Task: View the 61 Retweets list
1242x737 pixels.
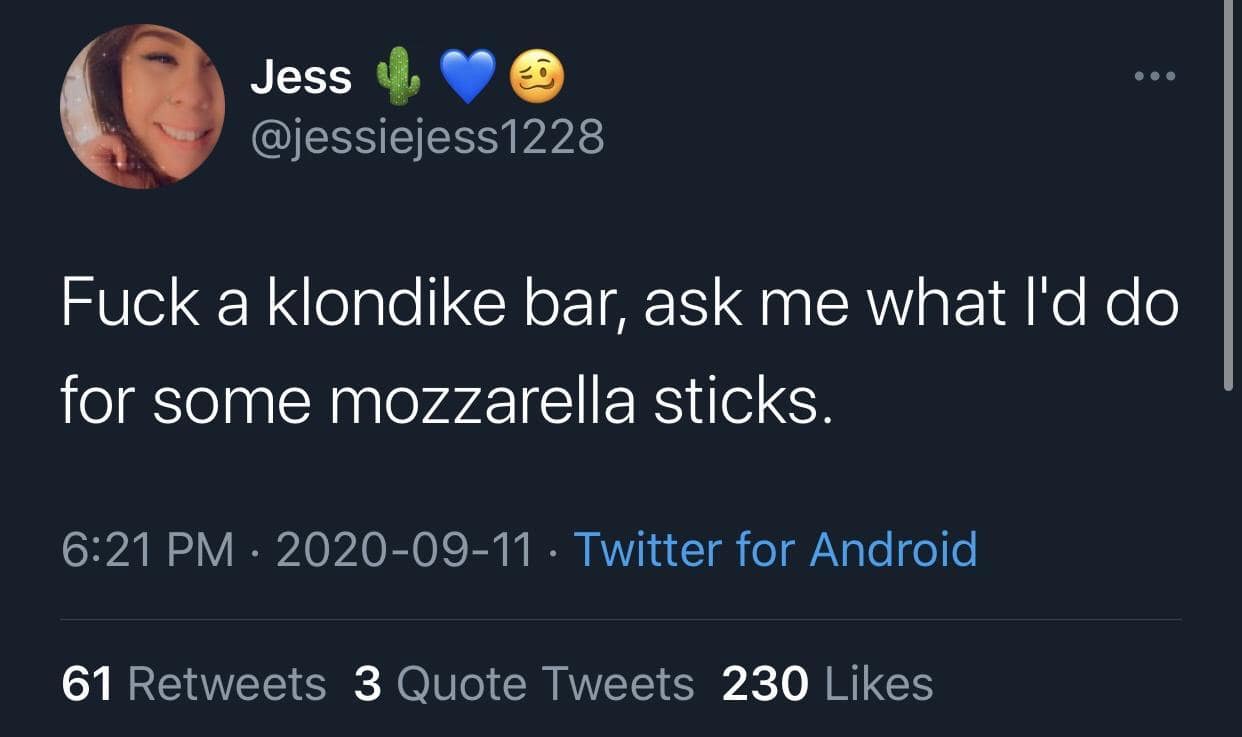Action: 194,684
